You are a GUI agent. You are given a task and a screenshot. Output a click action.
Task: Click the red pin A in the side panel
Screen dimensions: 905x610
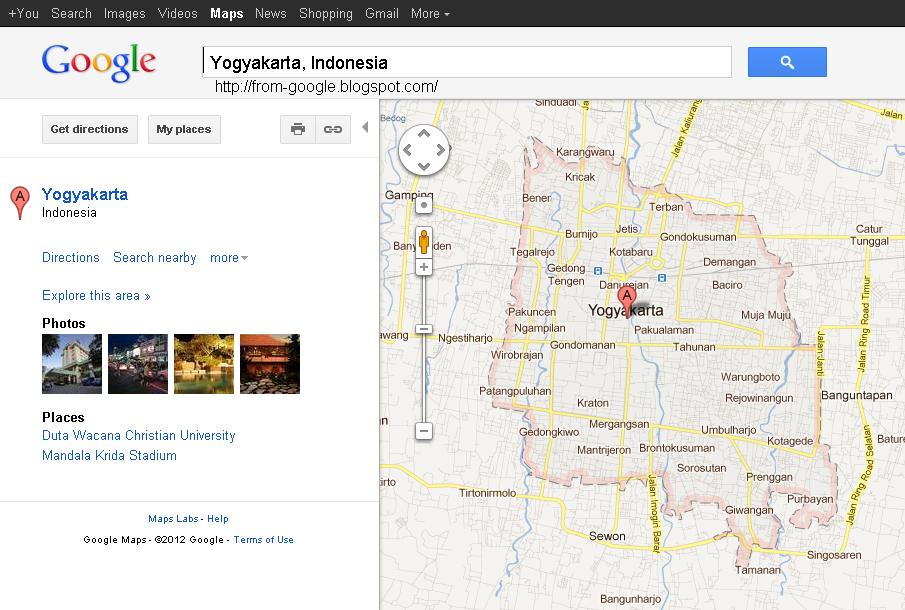(20, 202)
